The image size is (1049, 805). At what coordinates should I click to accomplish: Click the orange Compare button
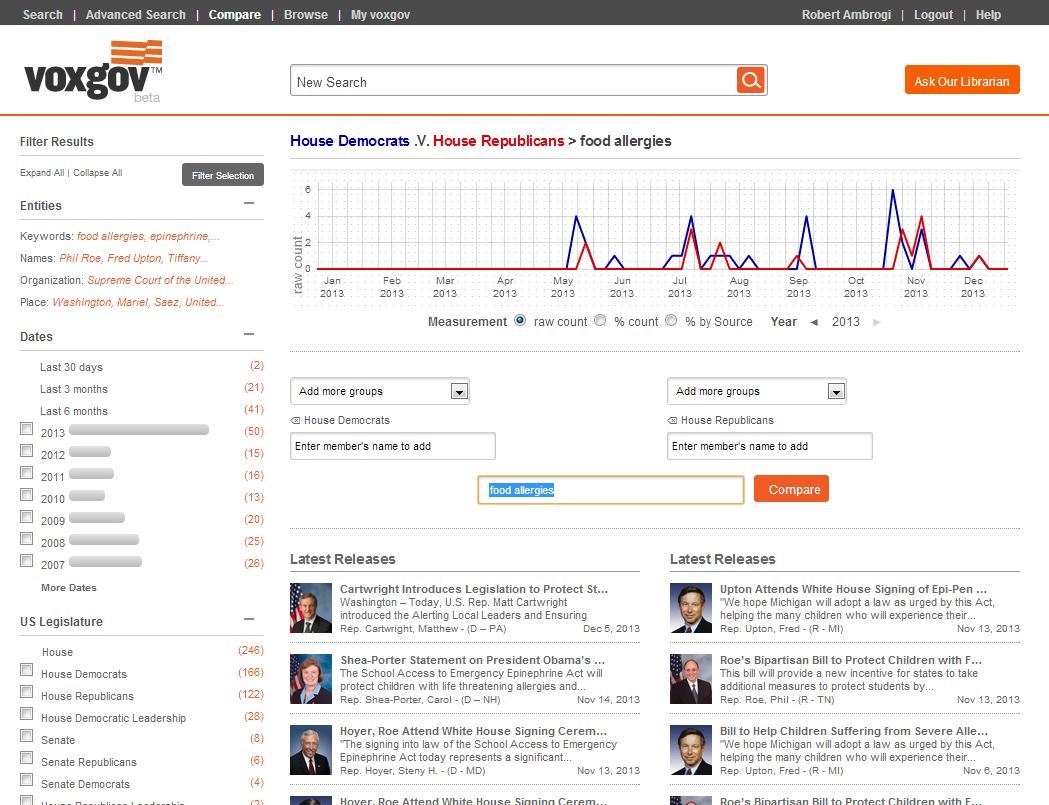point(791,489)
